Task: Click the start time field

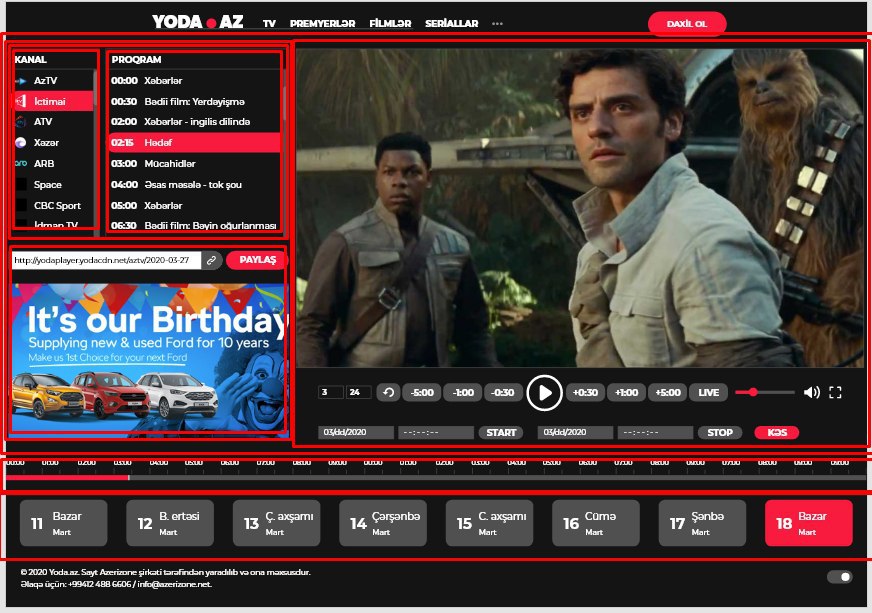Action: pos(436,433)
